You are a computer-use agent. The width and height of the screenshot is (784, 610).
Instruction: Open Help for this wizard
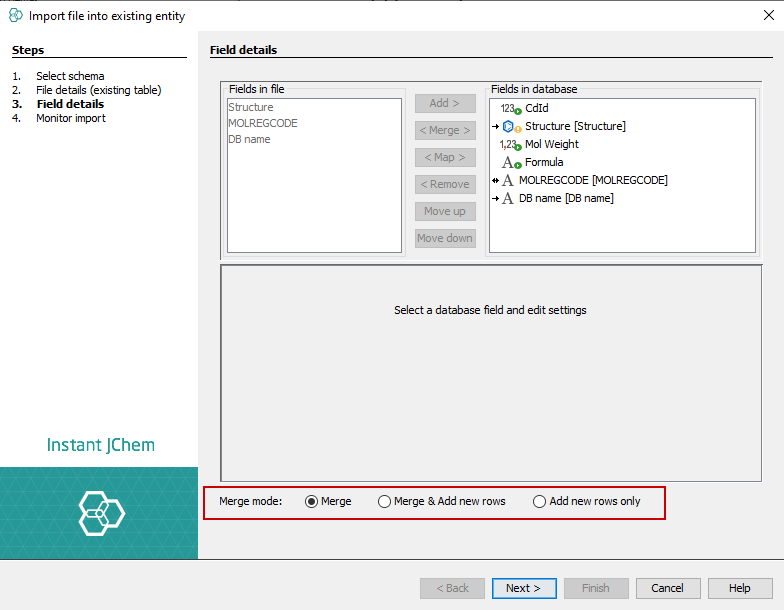click(739, 588)
